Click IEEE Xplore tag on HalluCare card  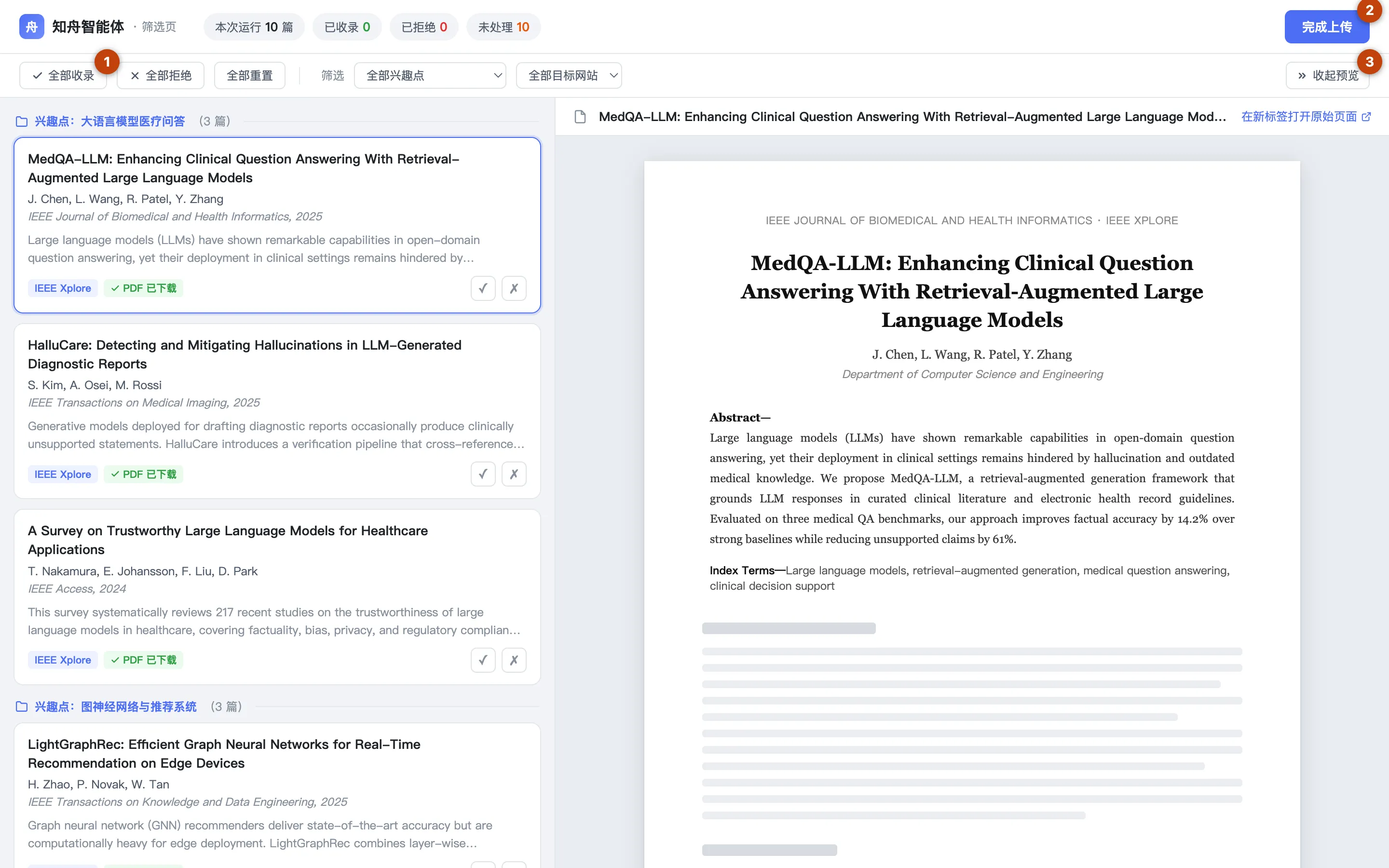(63, 474)
